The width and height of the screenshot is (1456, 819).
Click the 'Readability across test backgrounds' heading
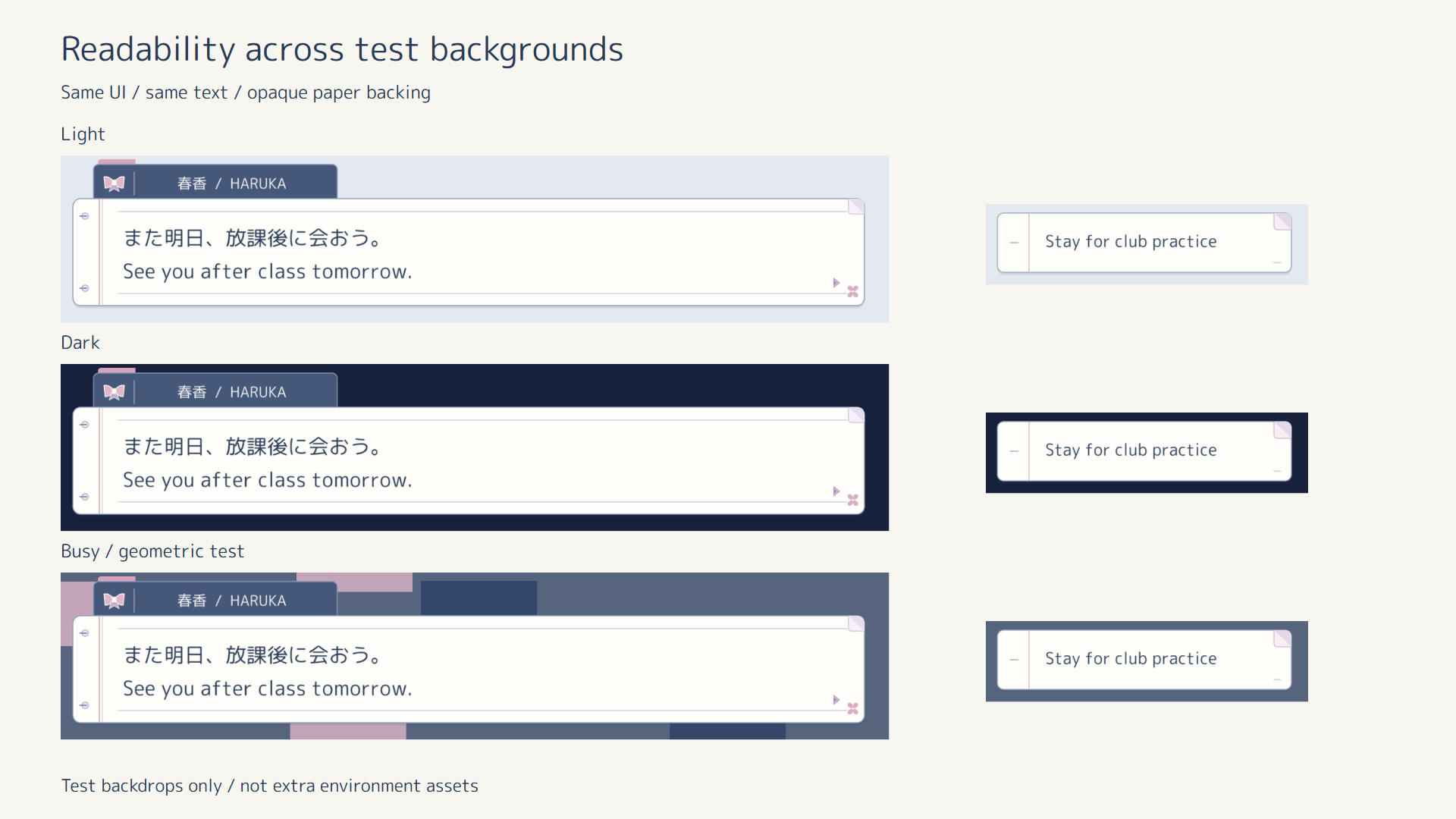342,50
